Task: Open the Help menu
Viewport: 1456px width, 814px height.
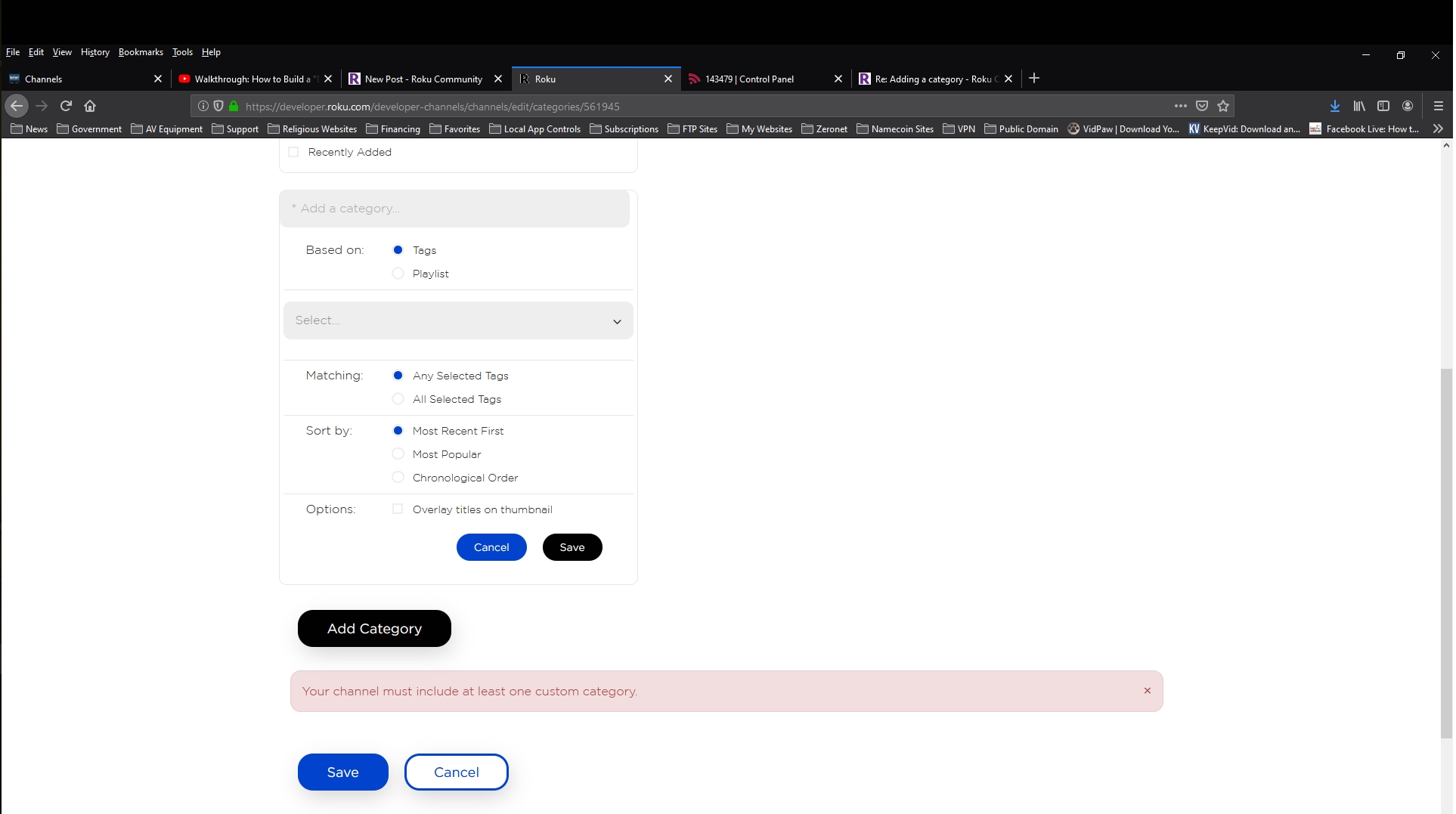Action: [211, 52]
